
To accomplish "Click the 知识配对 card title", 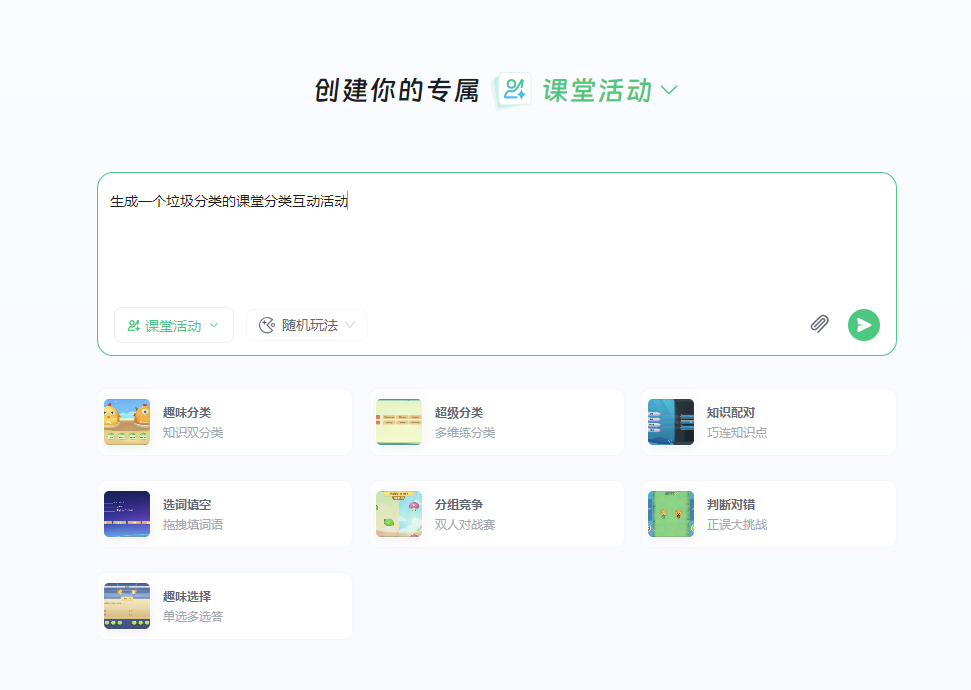I will point(731,413).
